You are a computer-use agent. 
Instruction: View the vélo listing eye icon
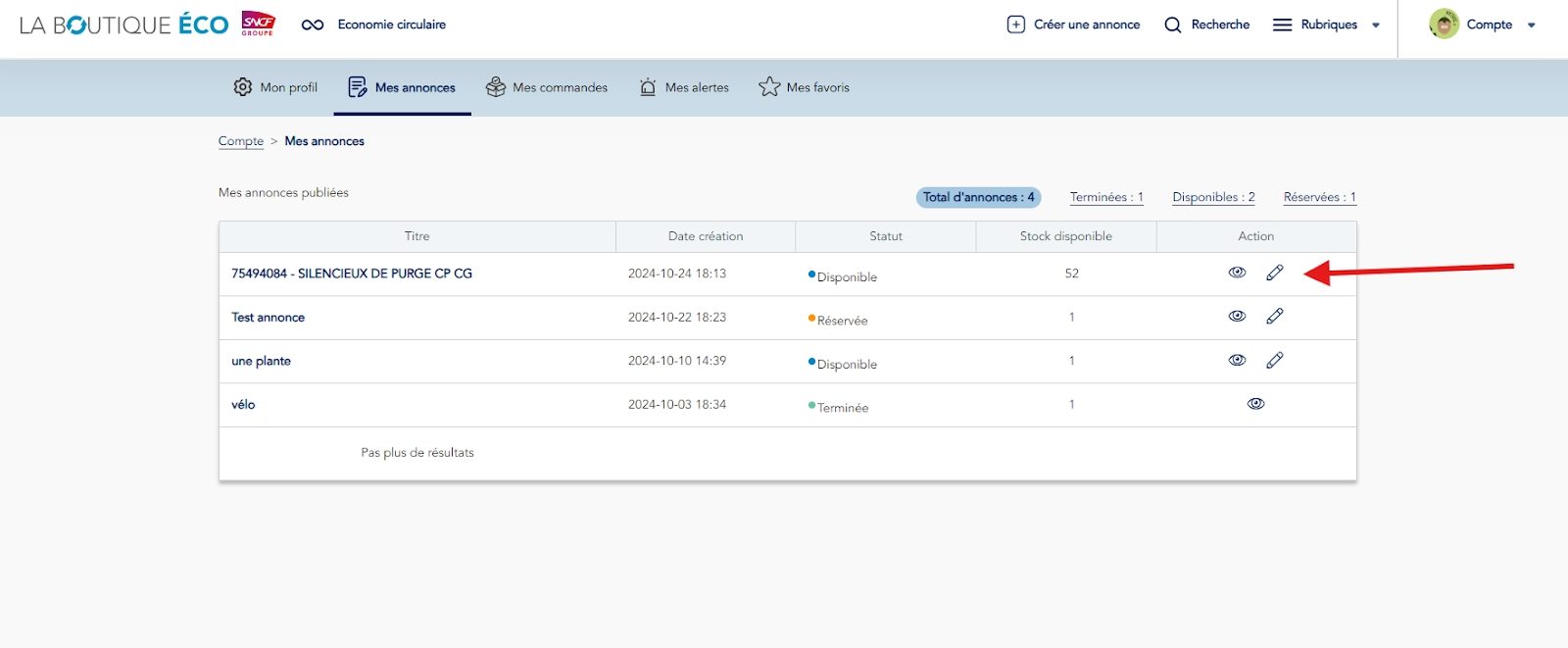(x=1255, y=403)
